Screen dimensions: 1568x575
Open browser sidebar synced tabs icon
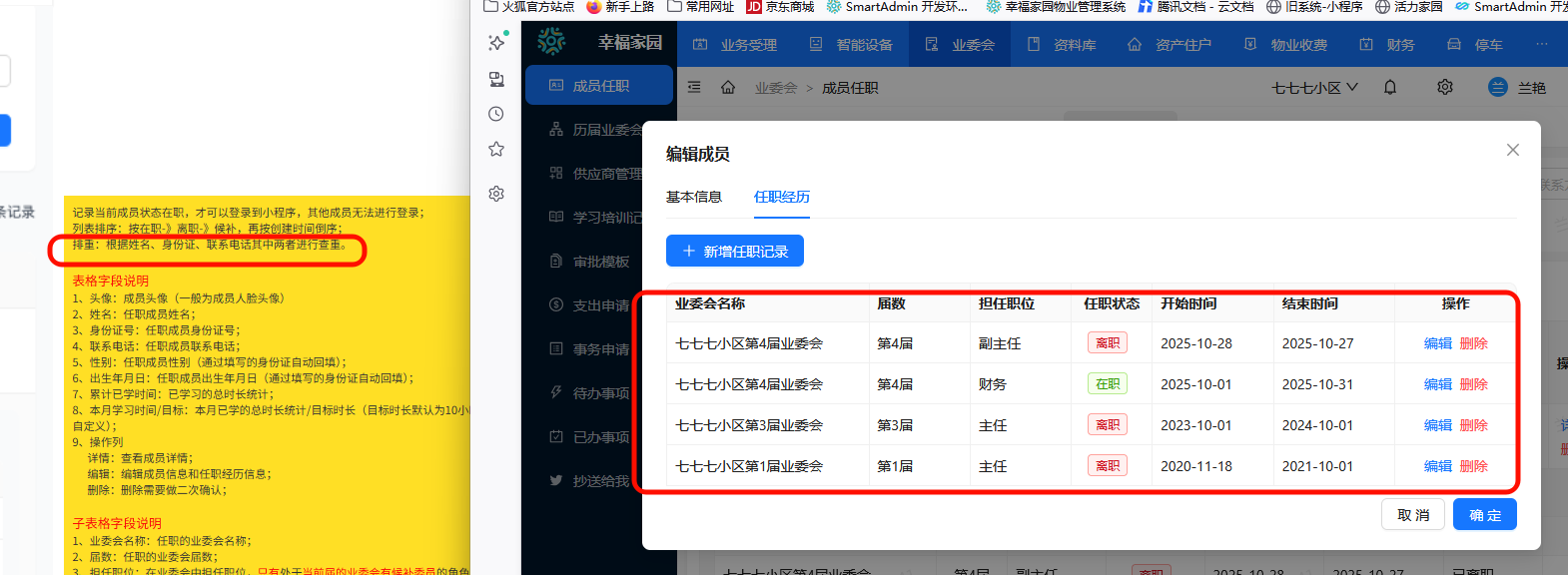point(496,79)
